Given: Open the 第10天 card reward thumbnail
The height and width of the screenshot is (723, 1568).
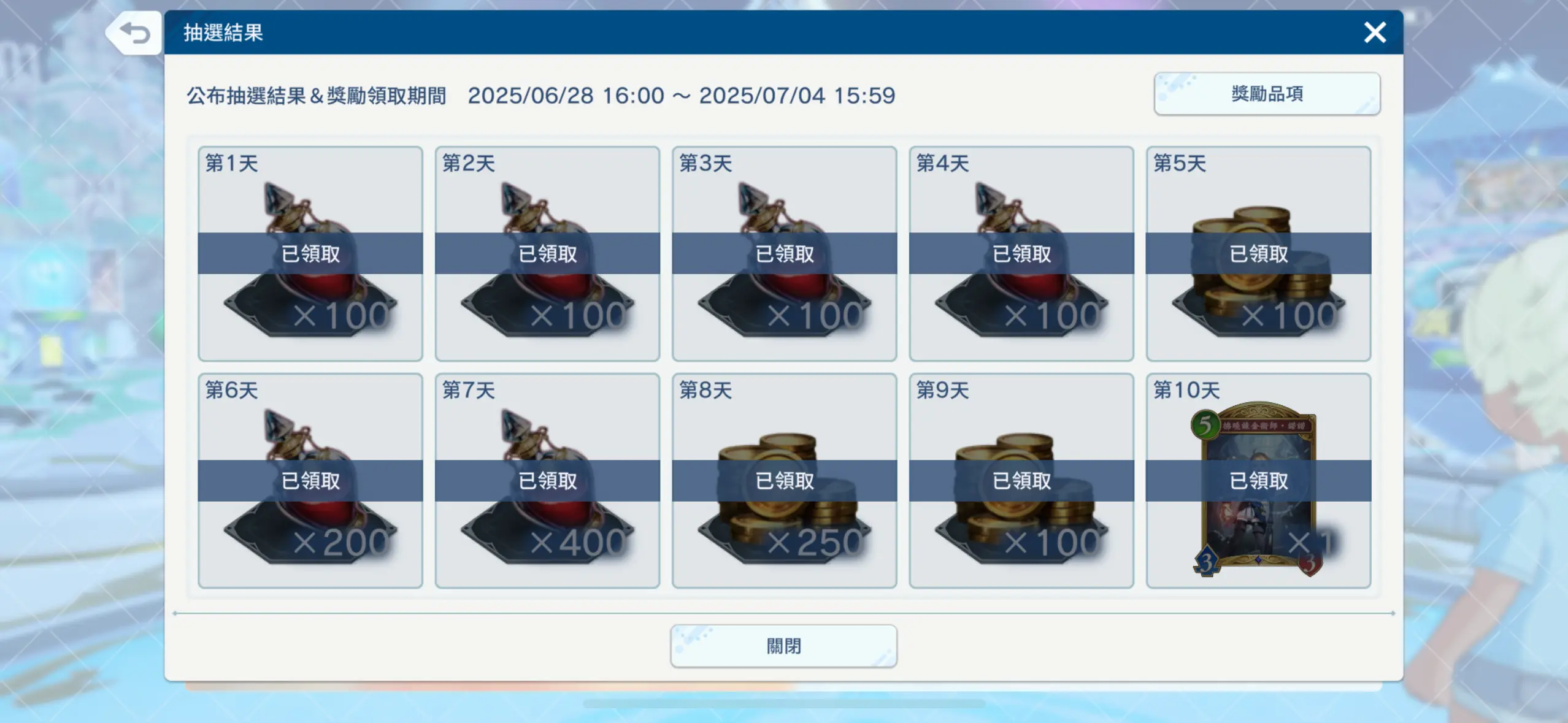Looking at the screenshot, I should pyautogui.click(x=1258, y=489).
